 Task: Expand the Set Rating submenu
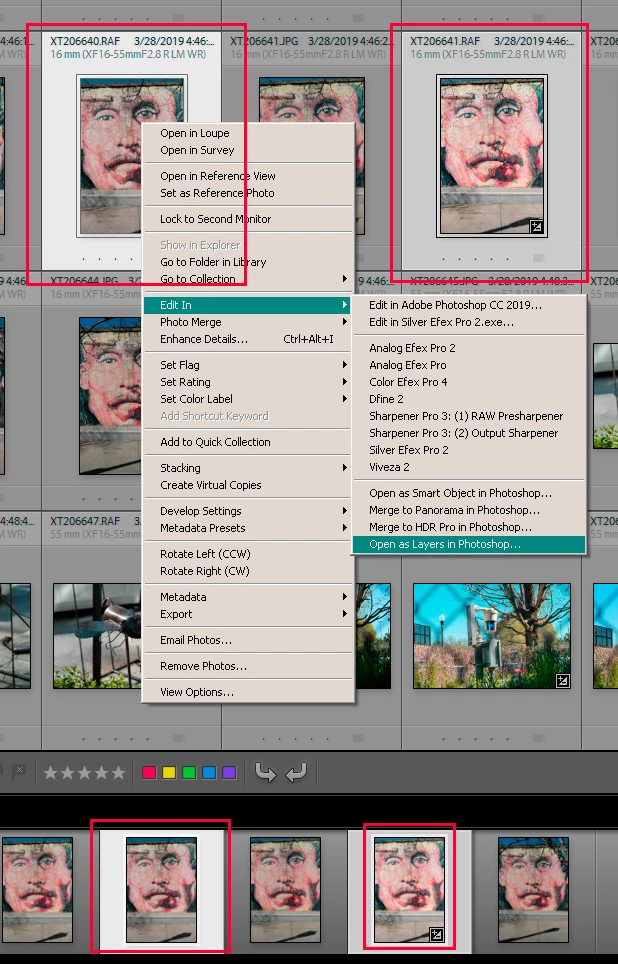(248, 382)
